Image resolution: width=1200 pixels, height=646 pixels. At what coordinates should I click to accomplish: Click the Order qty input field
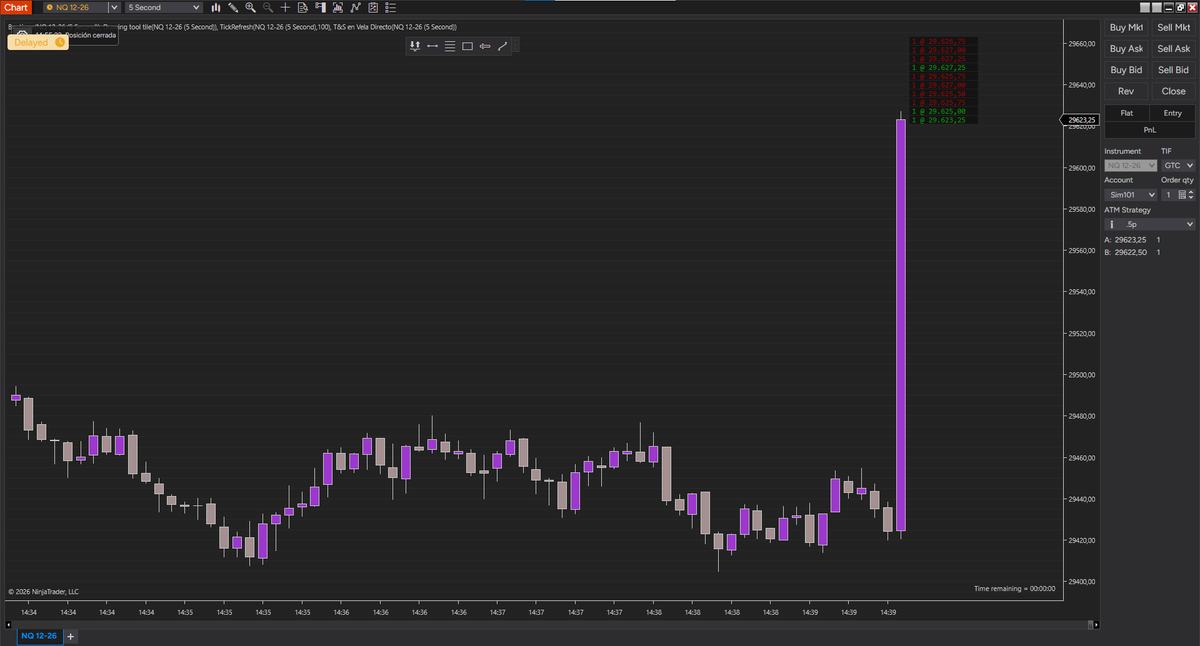point(1168,195)
